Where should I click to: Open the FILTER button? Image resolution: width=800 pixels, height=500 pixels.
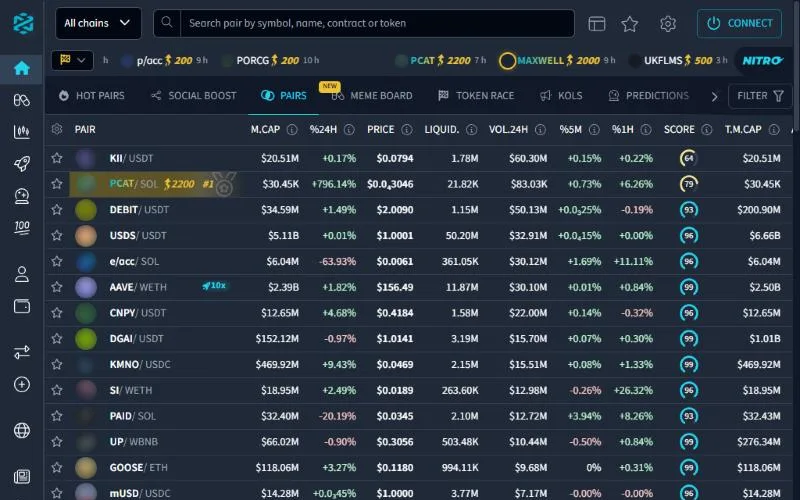point(760,95)
